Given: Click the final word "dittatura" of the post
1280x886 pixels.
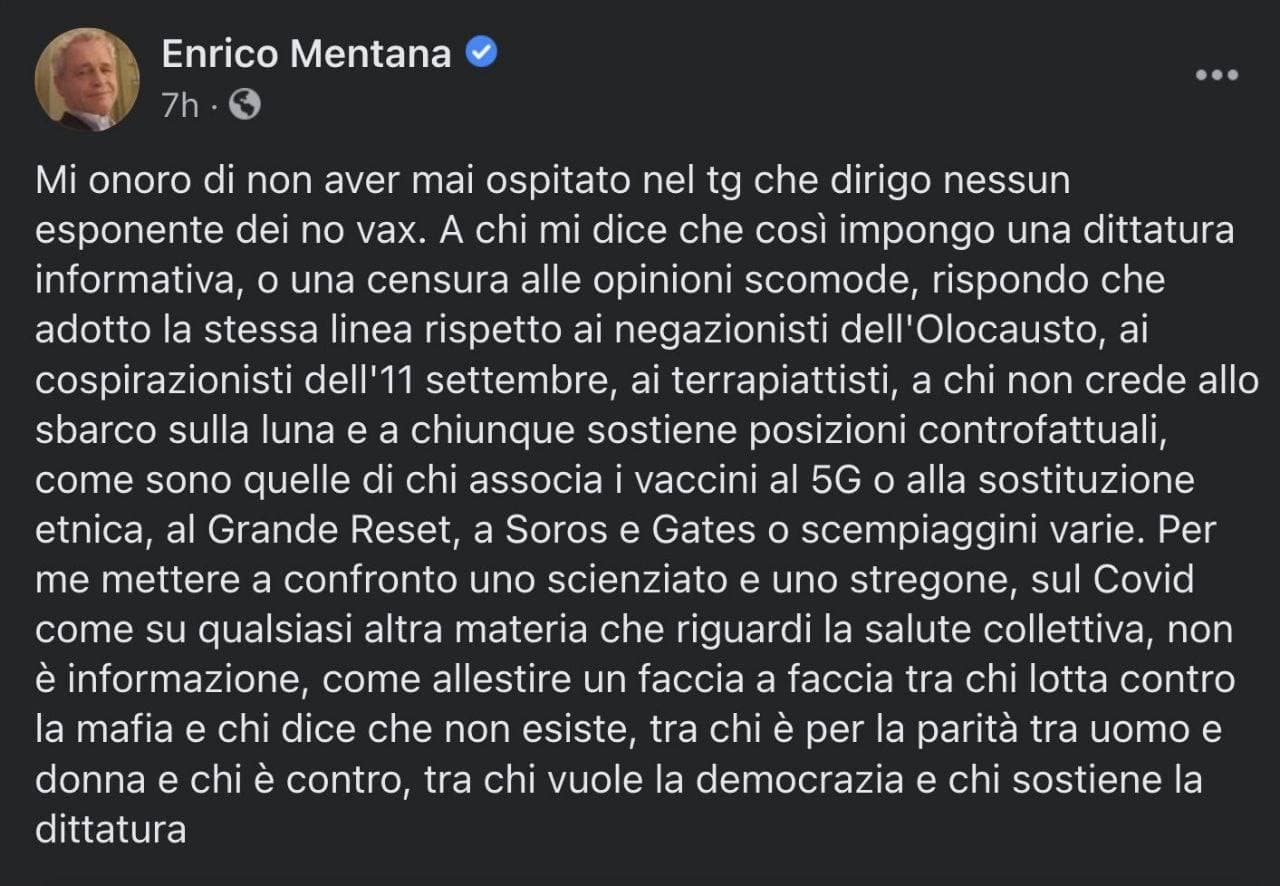Looking at the screenshot, I should point(111,830).
